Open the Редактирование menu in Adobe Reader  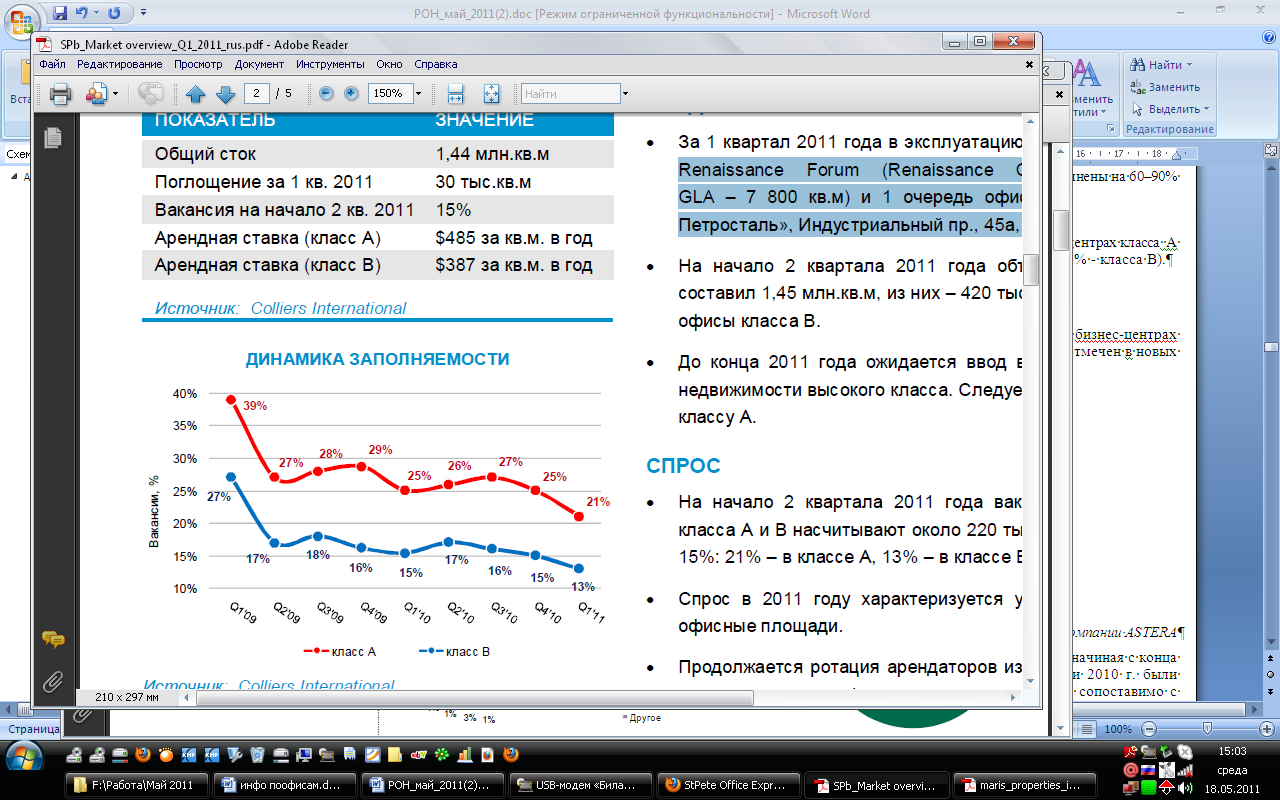[120, 64]
